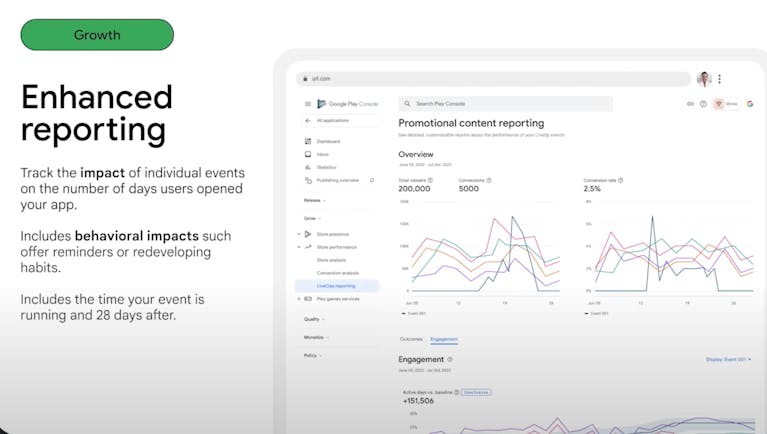Click the 2.5% conversion rate value
This screenshot has height=434, width=767.
coord(592,189)
